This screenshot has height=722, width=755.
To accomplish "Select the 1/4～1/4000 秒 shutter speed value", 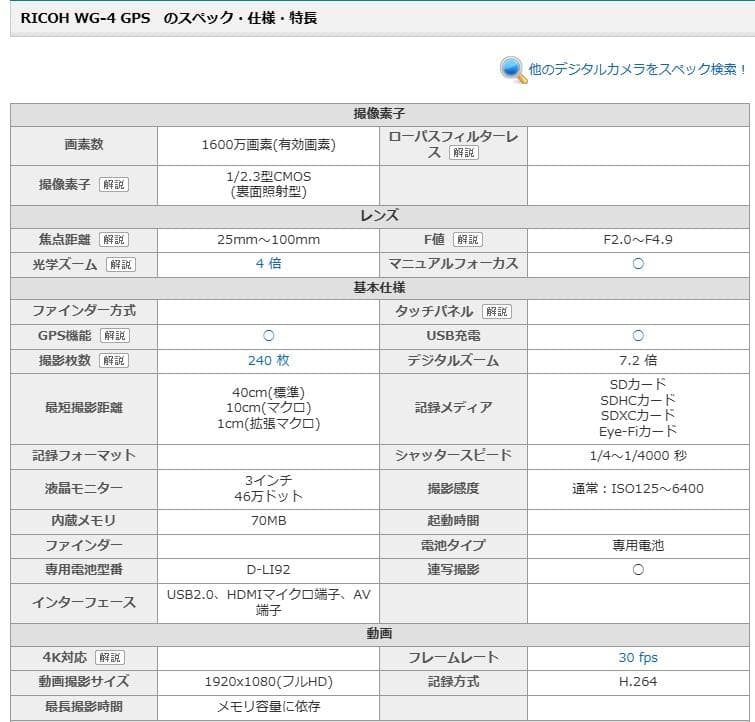I will pos(638,456).
